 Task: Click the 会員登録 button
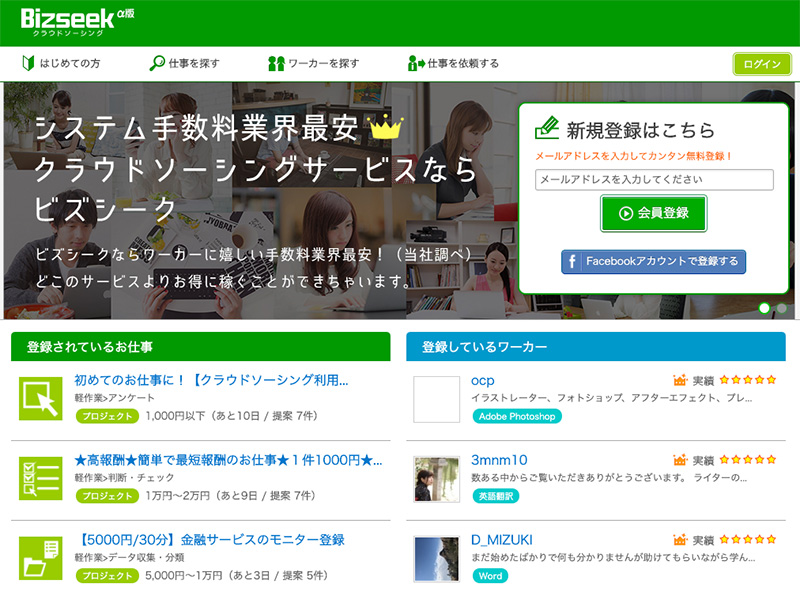tap(654, 213)
